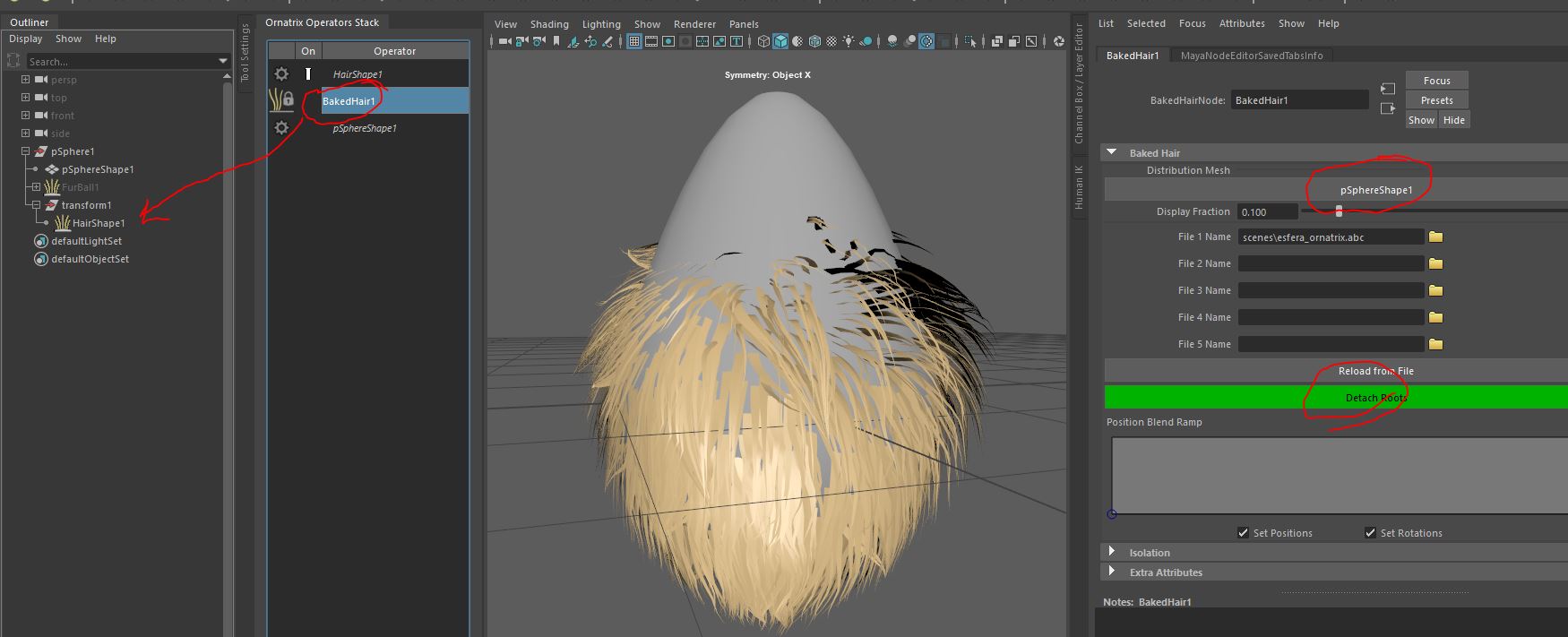This screenshot has height=637, width=1568.
Task: Switch viewport to Smooth Shade All
Action: click(780, 41)
